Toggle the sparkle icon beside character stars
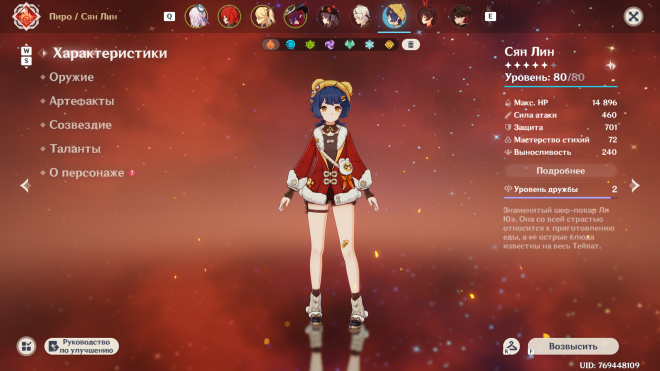Image resolution: width=660 pixels, height=371 pixels. click(611, 65)
